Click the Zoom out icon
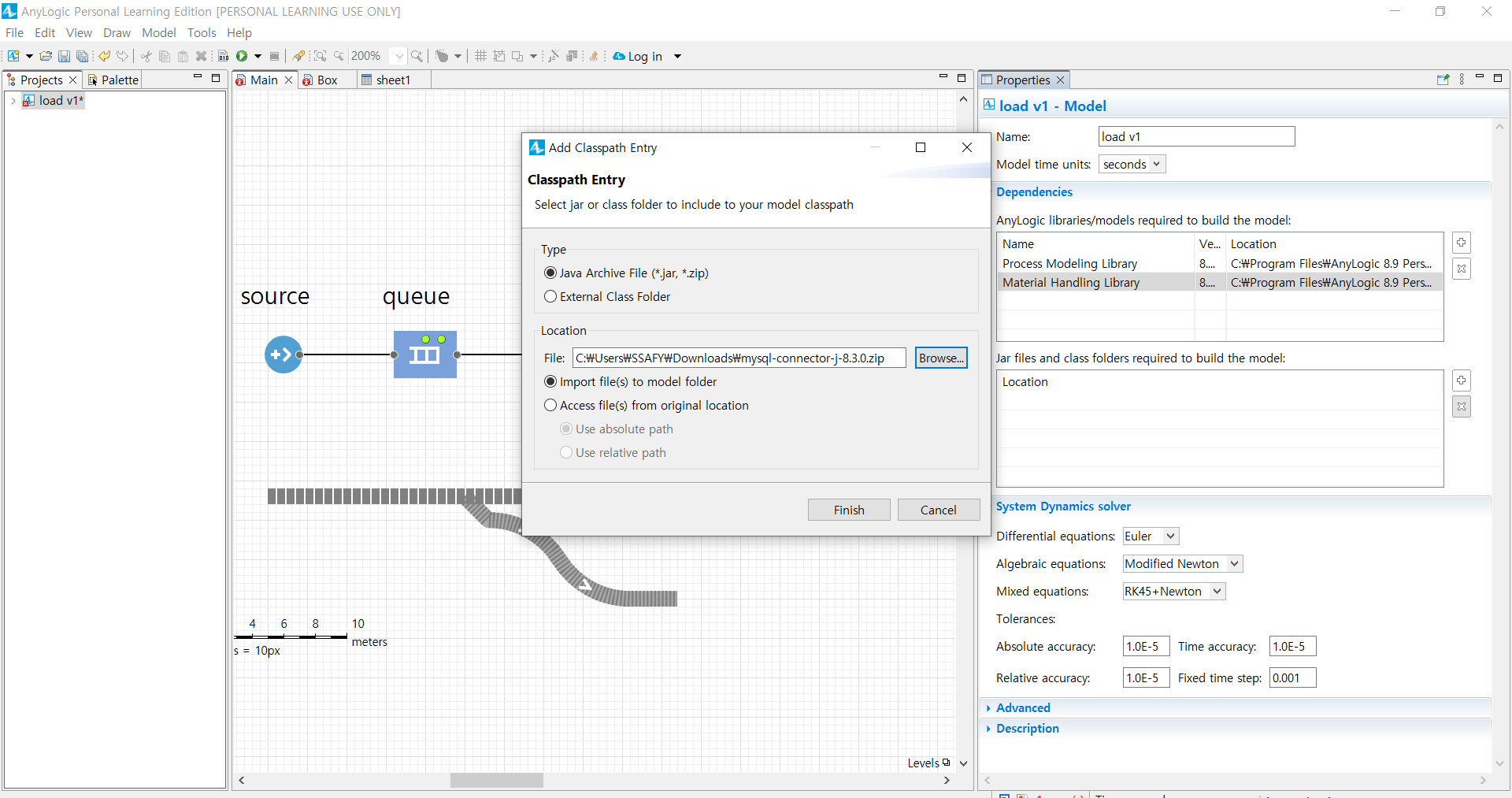Screen dimensions: 1512x798 [339, 56]
